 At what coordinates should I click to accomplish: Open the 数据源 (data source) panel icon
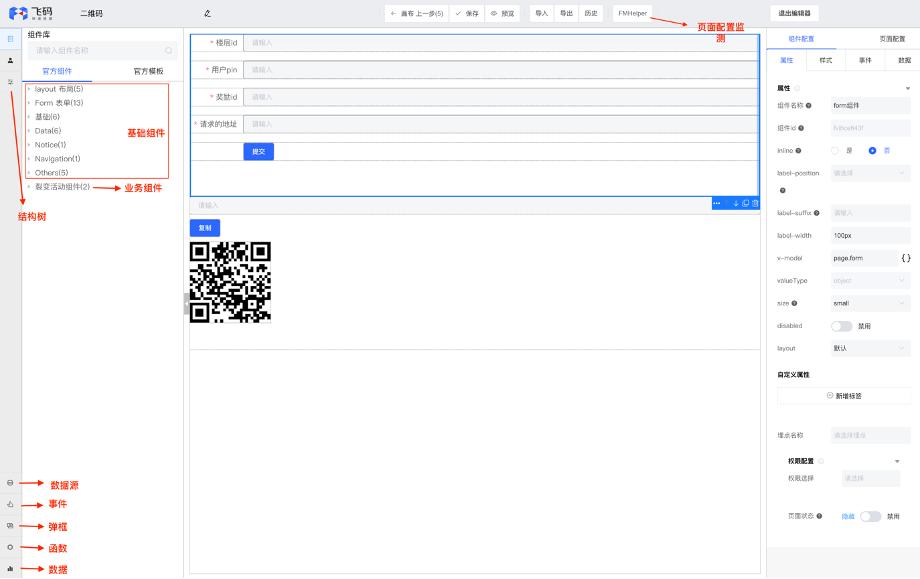coord(9,483)
